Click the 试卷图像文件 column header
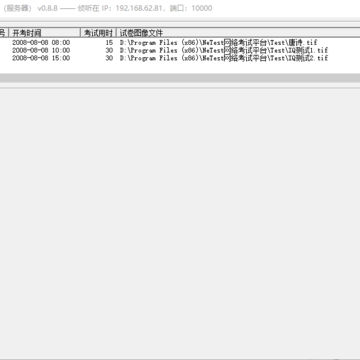 pos(238,33)
